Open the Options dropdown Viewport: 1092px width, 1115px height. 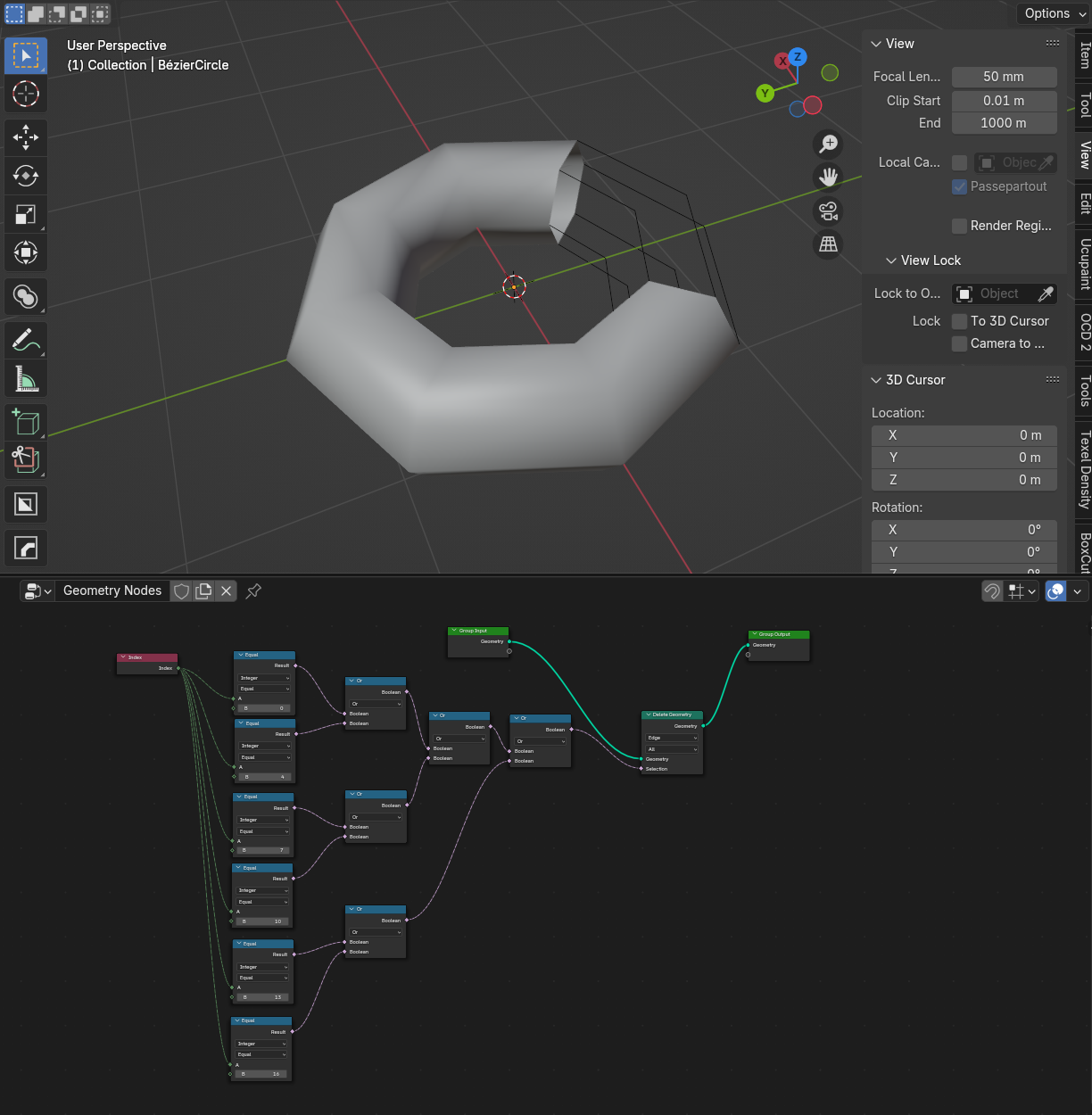pos(1054,13)
